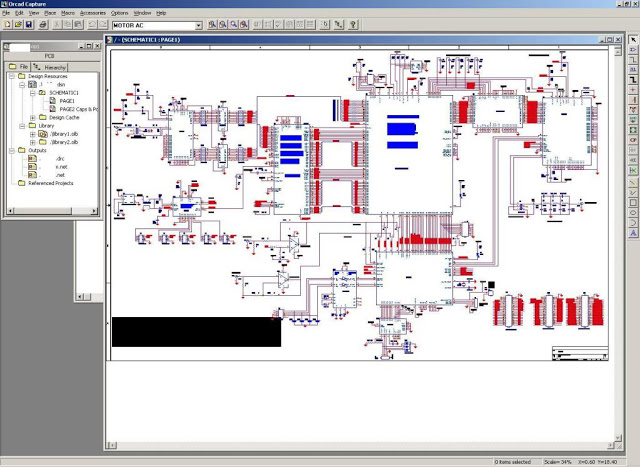Expand the Design Cache folder

point(31,117)
